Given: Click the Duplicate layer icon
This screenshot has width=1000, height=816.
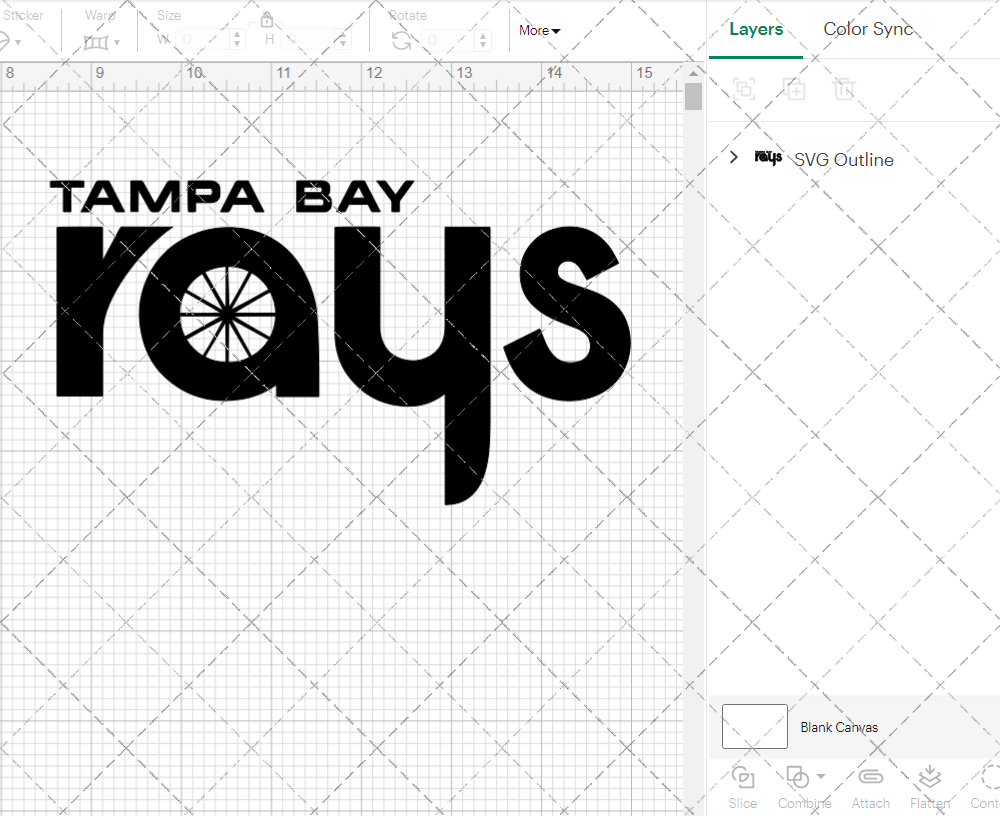Looking at the screenshot, I should [x=794, y=89].
